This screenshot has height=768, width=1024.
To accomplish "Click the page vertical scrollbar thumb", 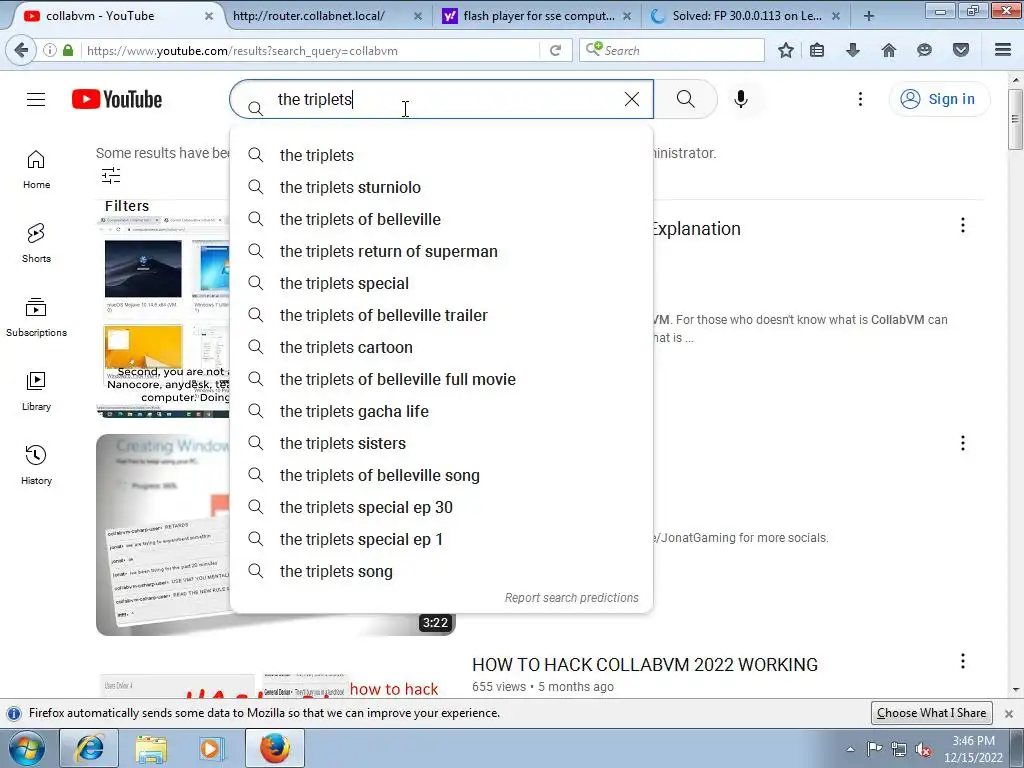I will [1015, 119].
